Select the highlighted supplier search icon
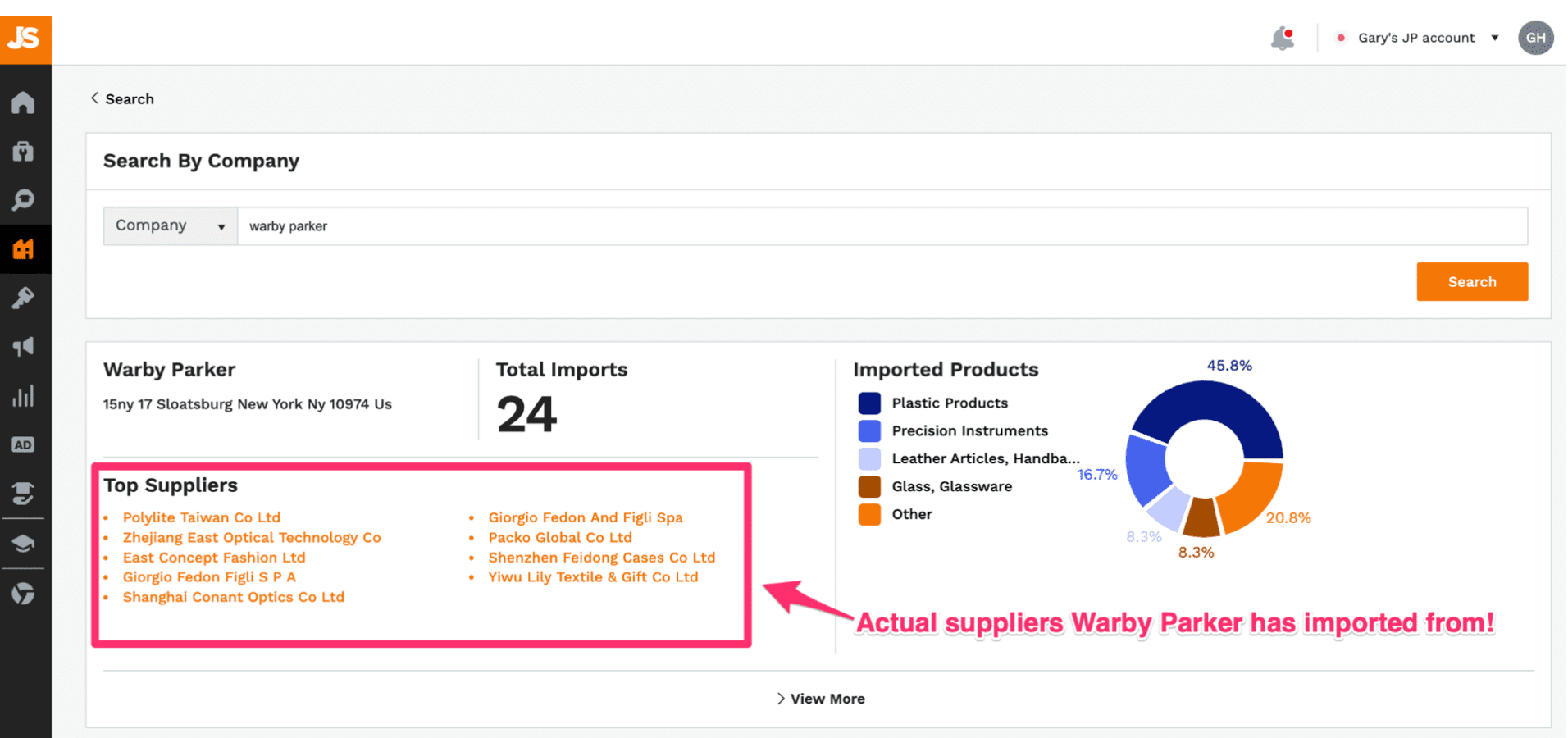 [24, 248]
